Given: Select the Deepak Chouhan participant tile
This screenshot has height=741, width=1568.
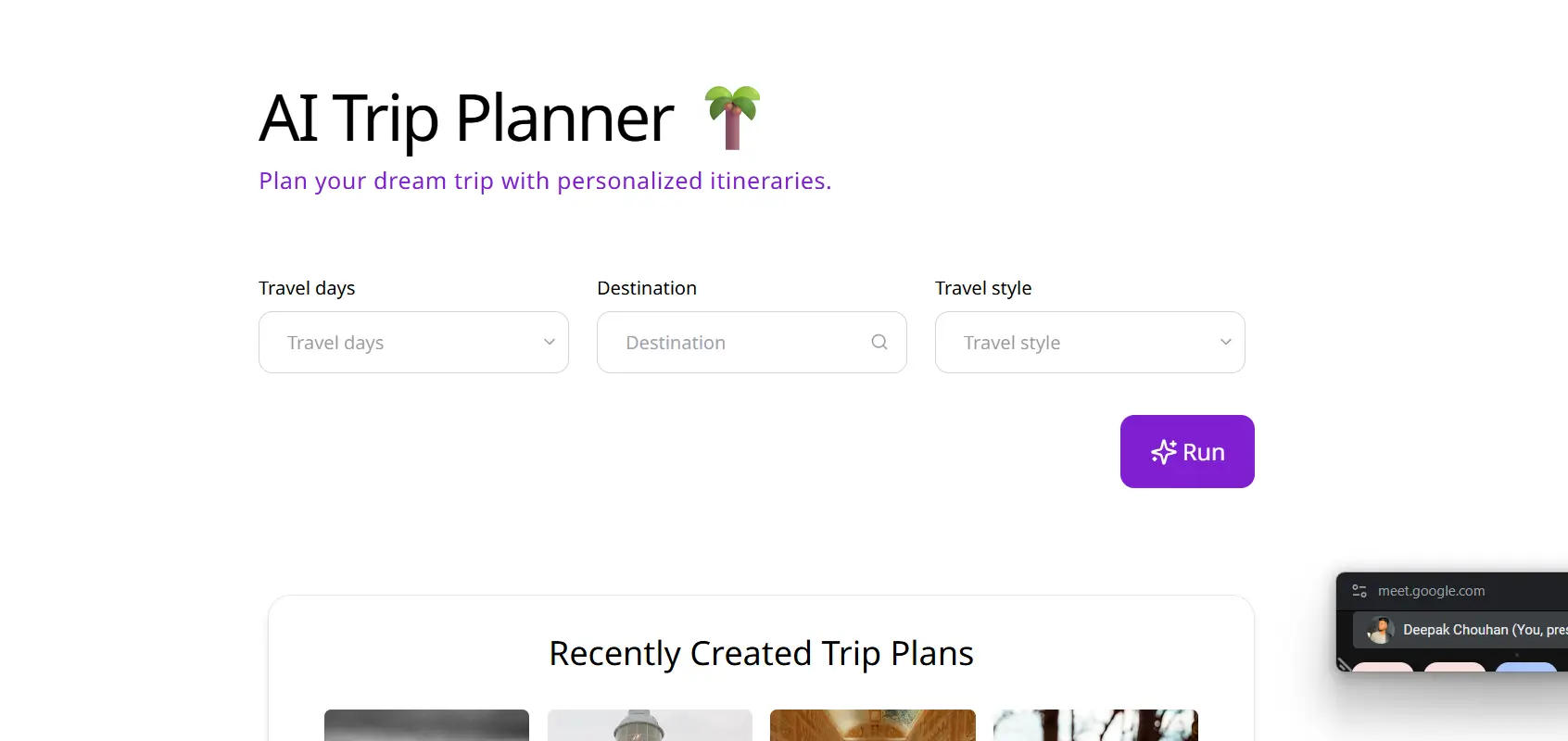Looking at the screenshot, I should click(1464, 630).
